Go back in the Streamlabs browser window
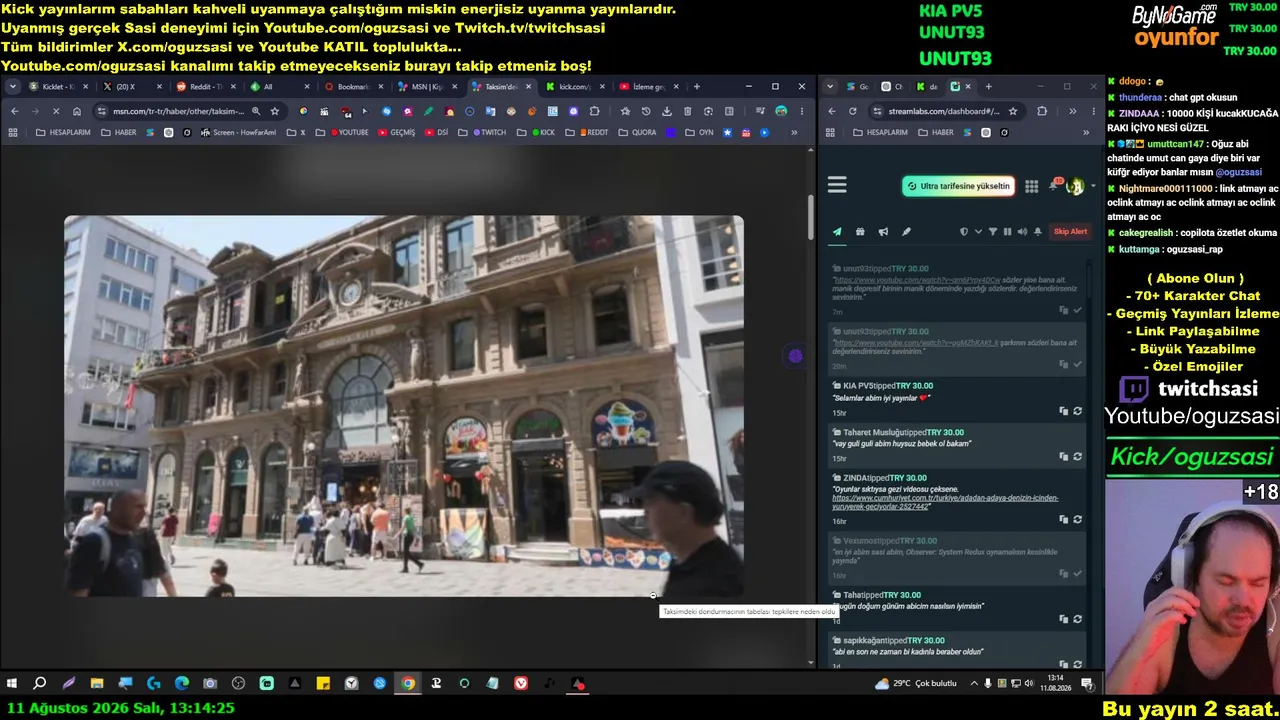1280x720 pixels. 831,111
